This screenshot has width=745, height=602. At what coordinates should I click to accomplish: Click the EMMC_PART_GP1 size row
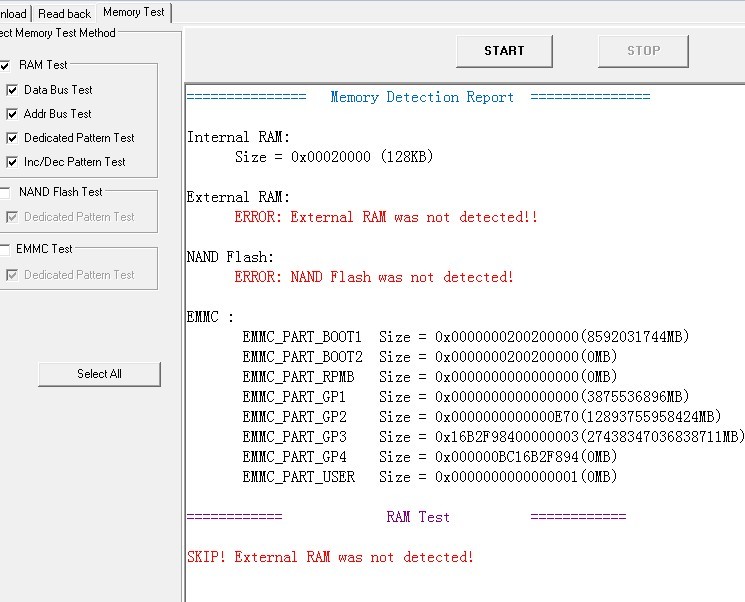click(466, 397)
